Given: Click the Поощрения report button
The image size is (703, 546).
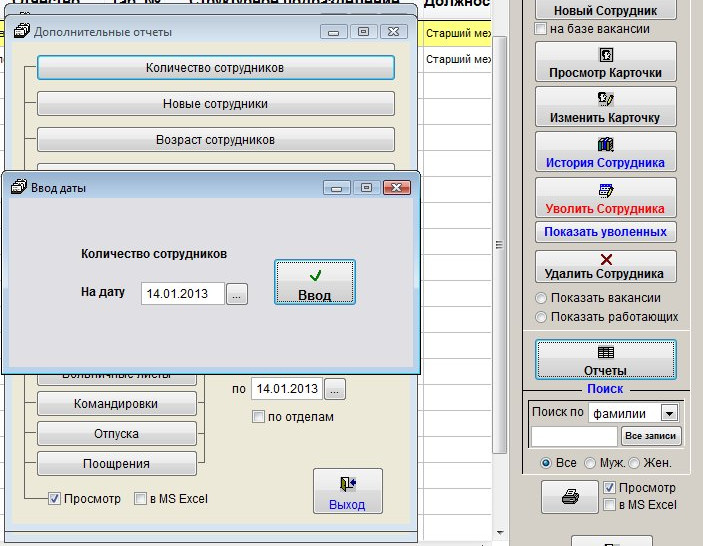Looking at the screenshot, I should pos(117,464).
